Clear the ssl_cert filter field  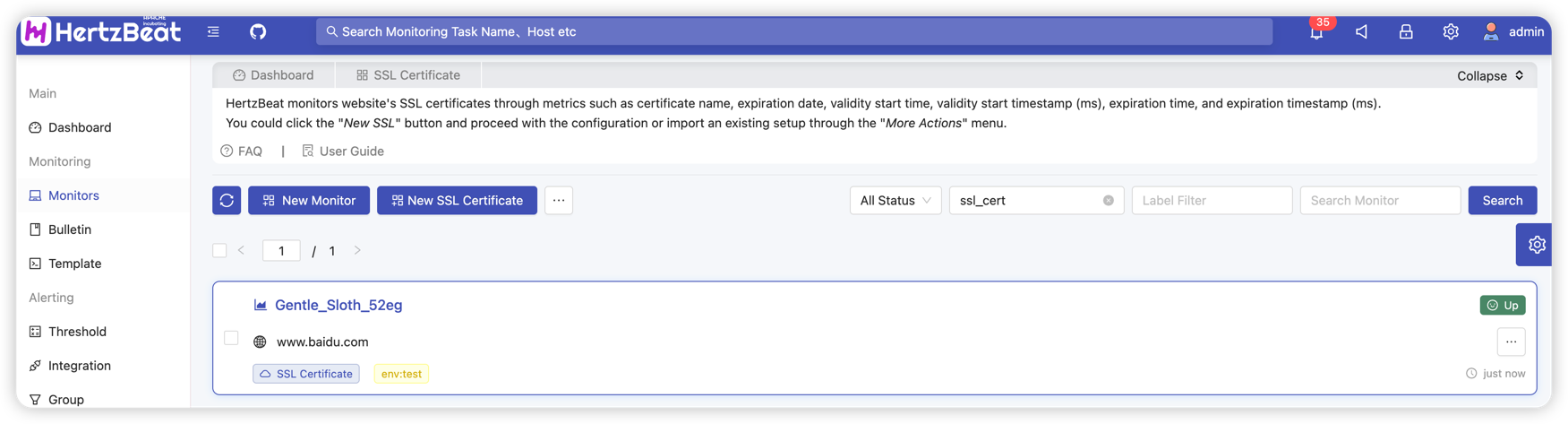point(1109,201)
